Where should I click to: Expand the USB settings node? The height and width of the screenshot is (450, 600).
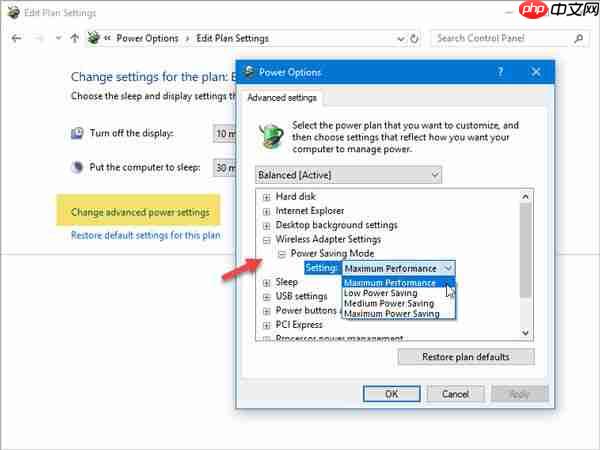click(x=267, y=297)
